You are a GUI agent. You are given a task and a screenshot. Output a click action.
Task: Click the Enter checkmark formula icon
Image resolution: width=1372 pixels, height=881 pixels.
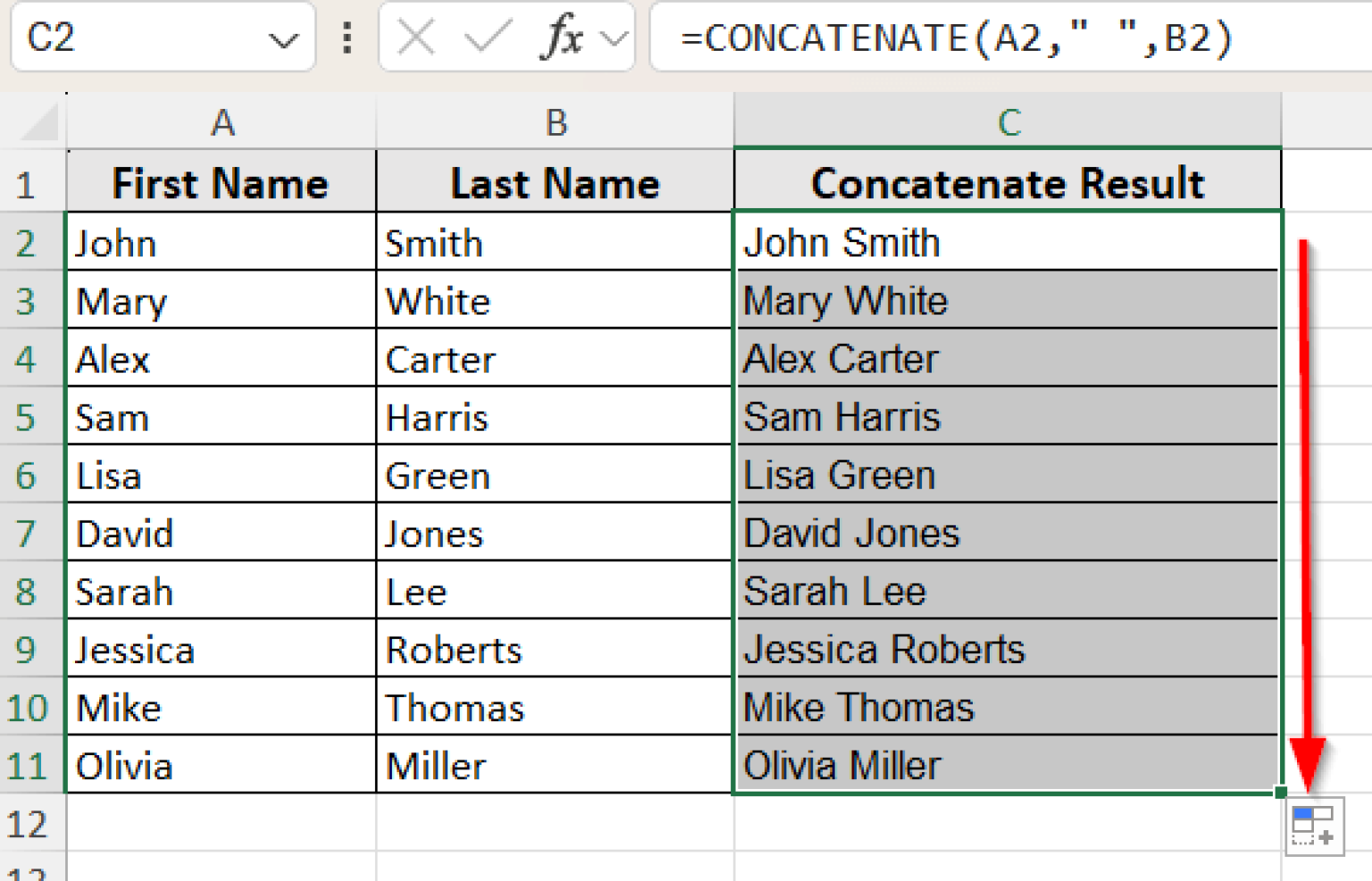[488, 38]
